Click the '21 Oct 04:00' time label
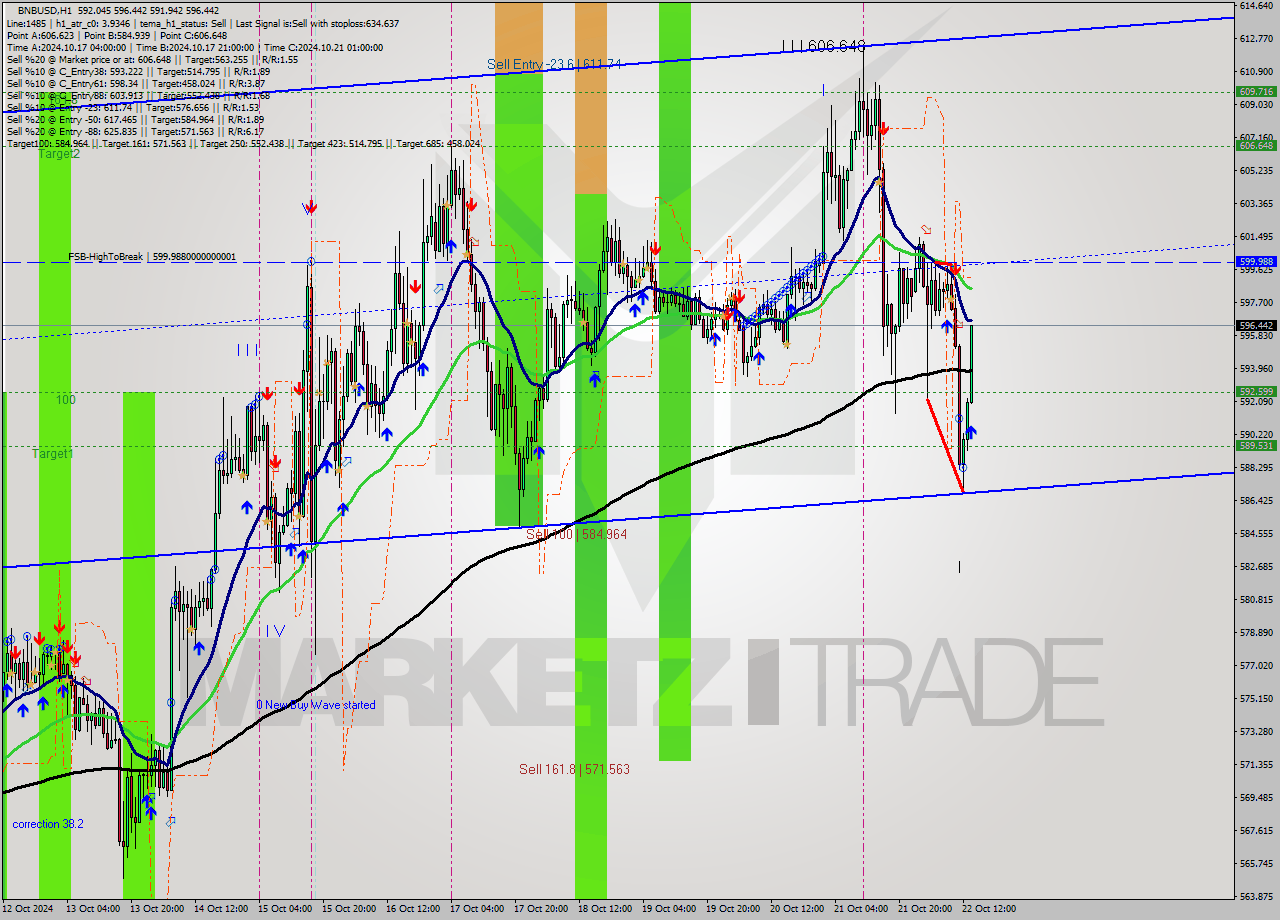The width and height of the screenshot is (1280, 920). click(861, 909)
